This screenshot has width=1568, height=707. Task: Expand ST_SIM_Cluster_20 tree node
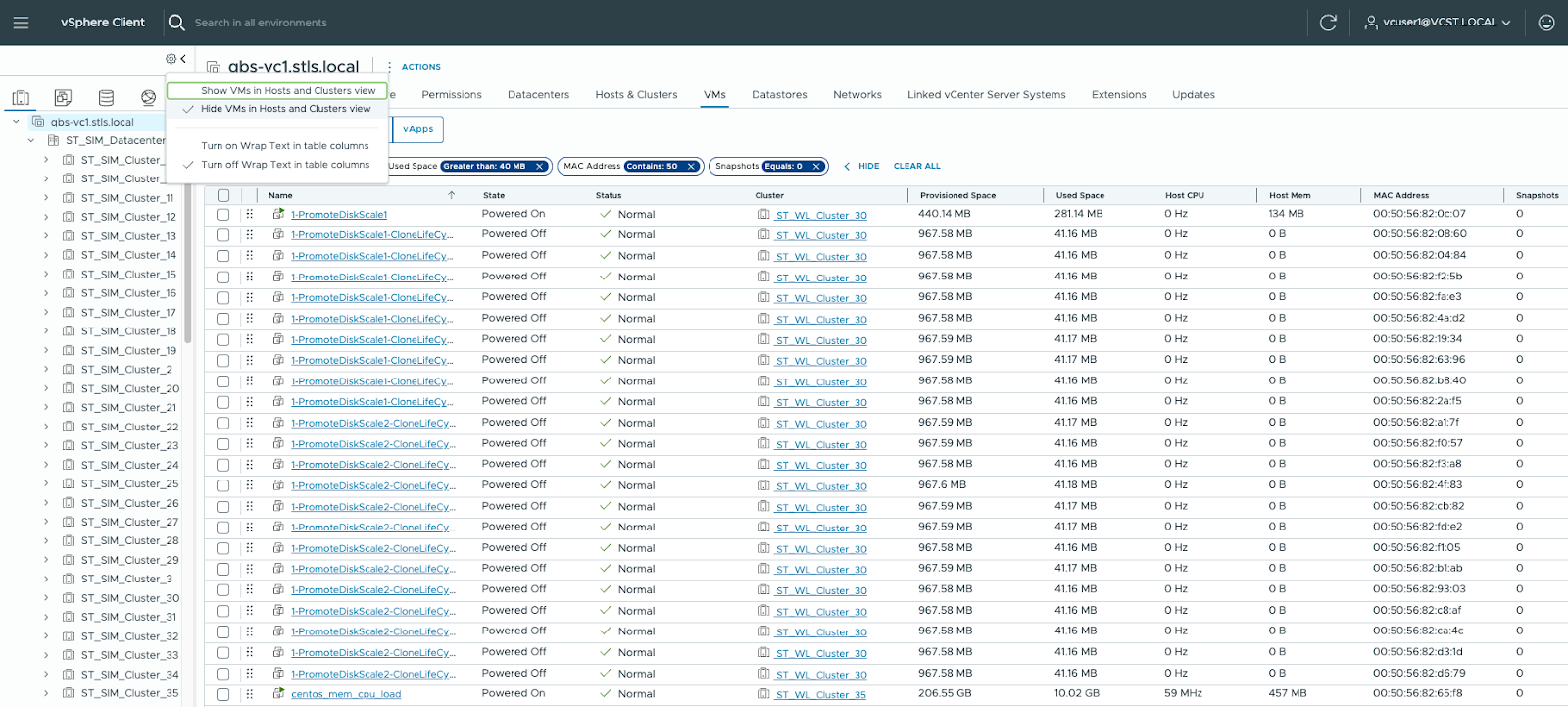tap(46, 388)
